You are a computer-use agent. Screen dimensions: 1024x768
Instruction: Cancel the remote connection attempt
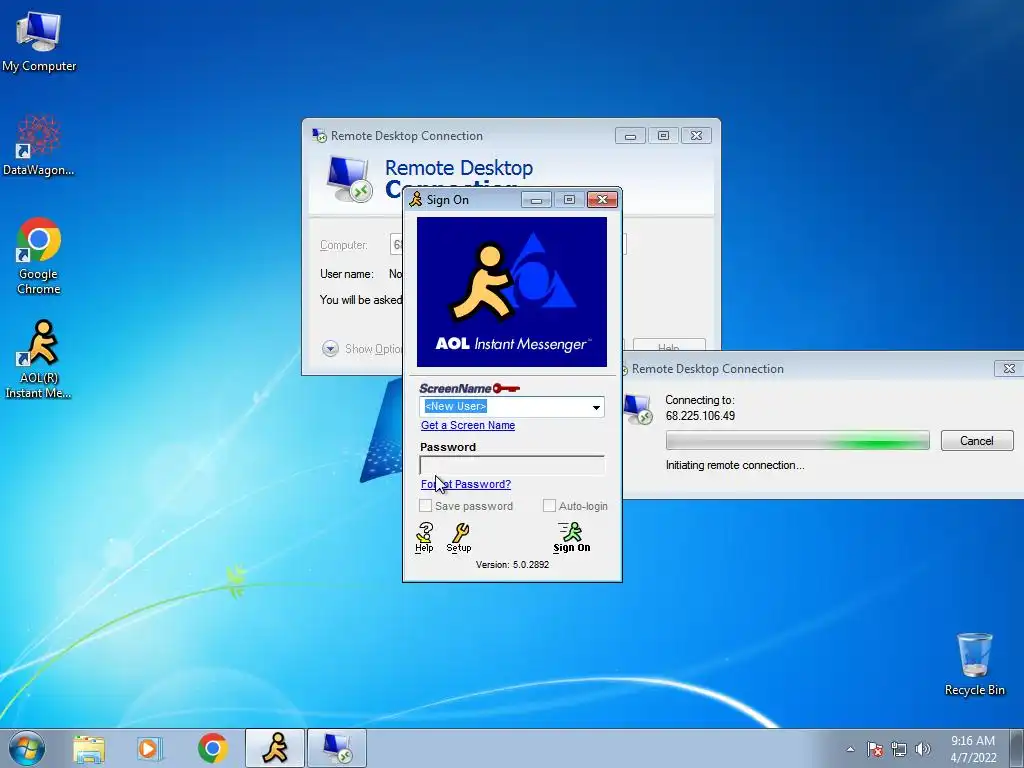[976, 441]
